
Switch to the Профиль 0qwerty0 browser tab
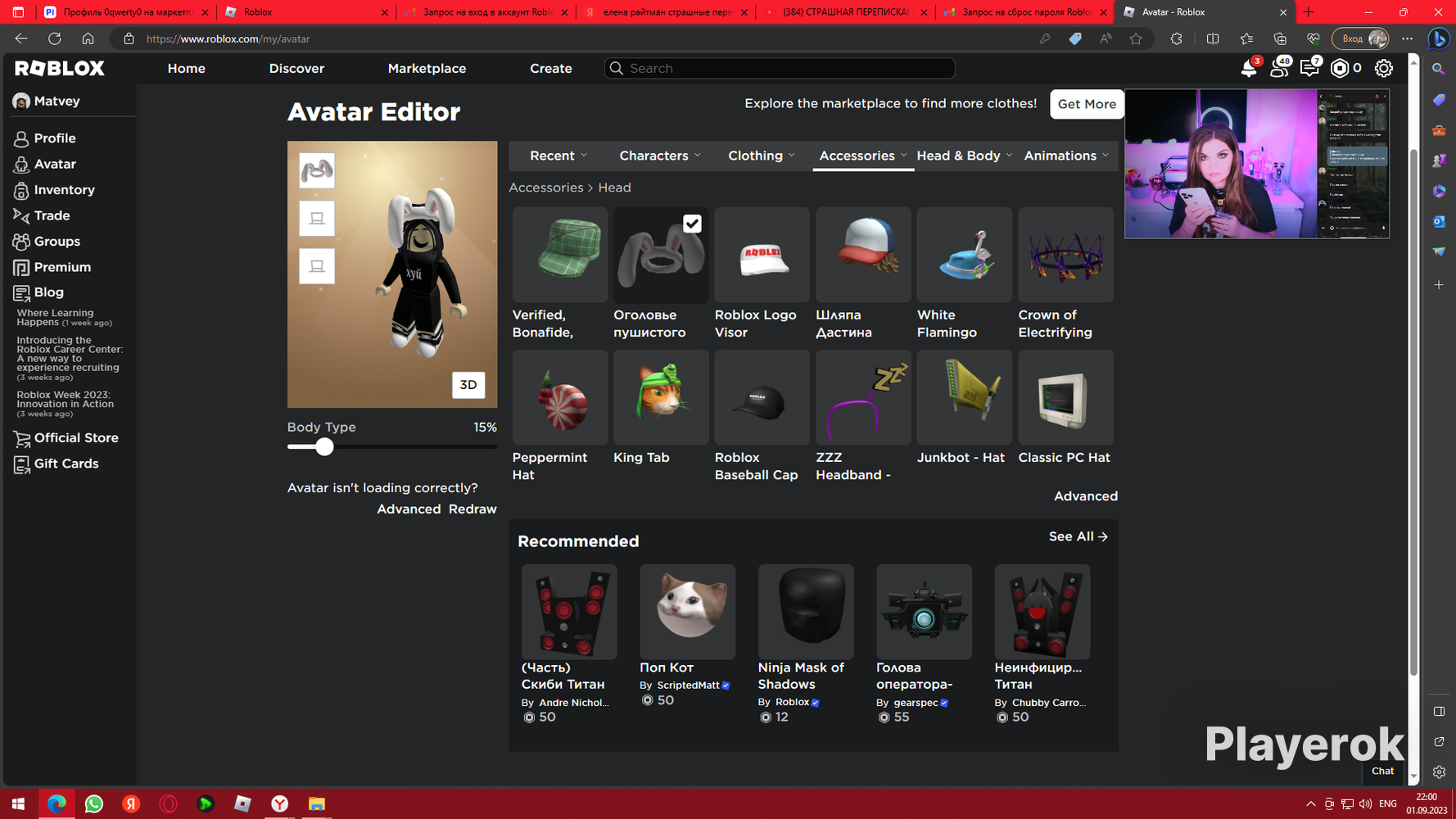click(x=126, y=12)
